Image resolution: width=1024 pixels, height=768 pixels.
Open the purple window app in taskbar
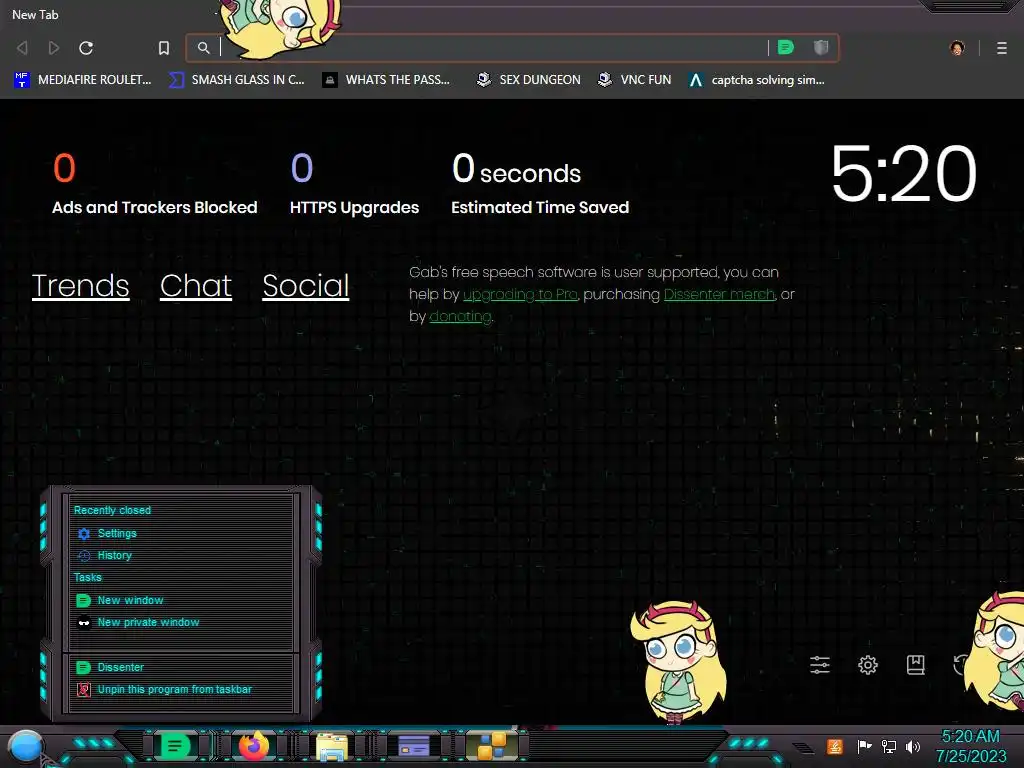(413, 746)
